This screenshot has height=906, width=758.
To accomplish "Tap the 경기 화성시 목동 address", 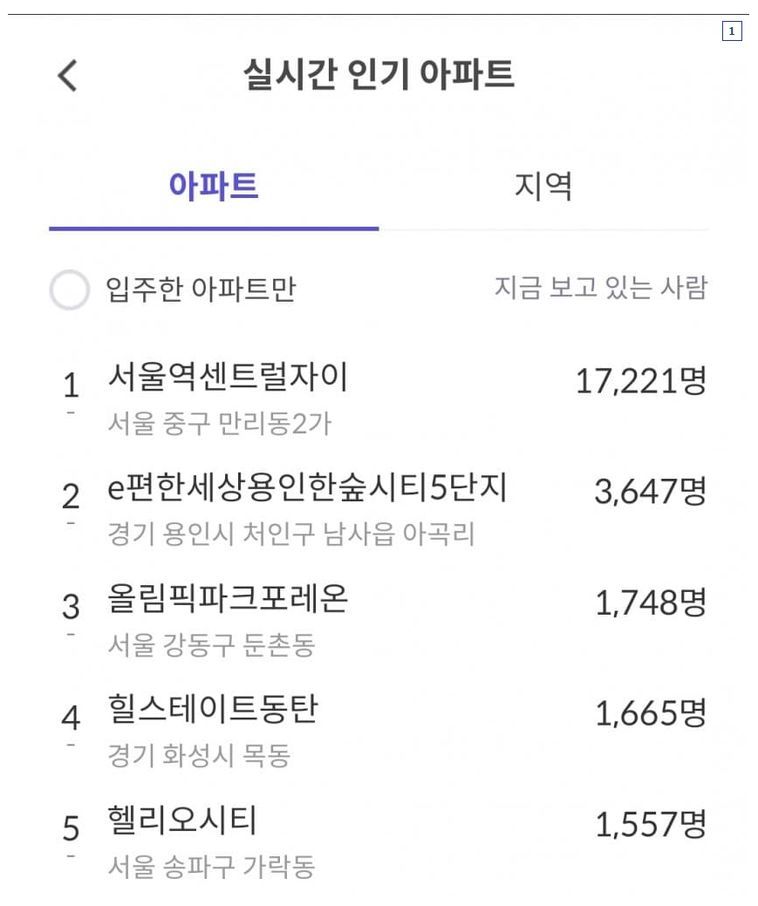I will (x=198, y=756).
